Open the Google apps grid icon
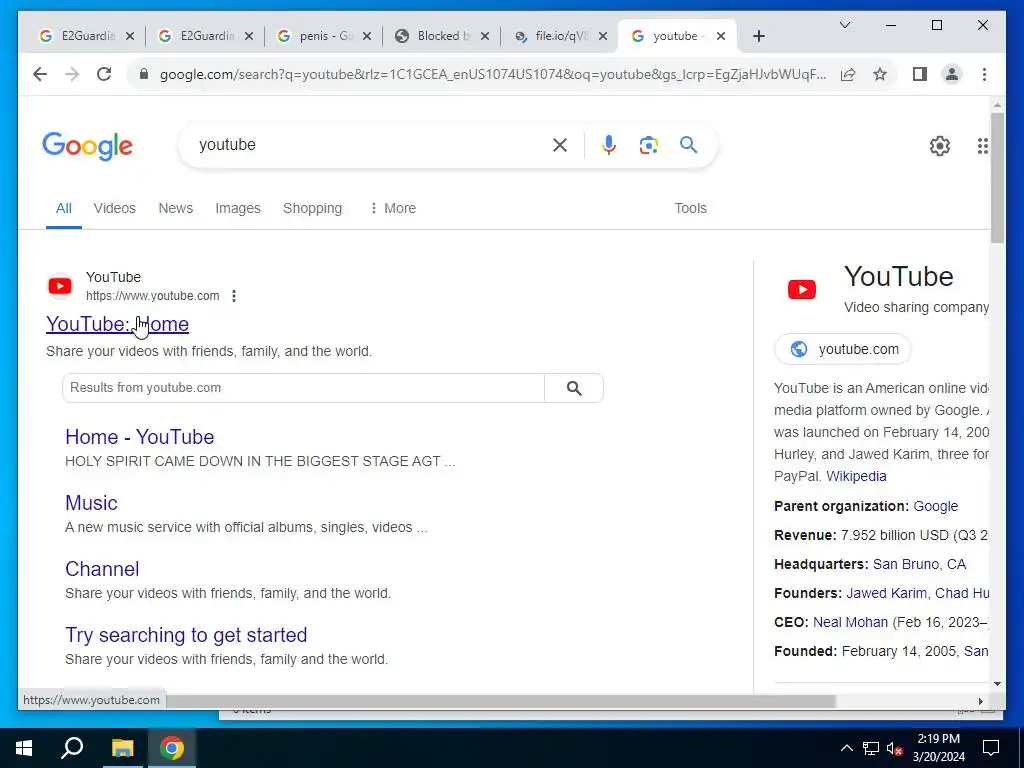Screen dimensions: 1024x768 982,146
